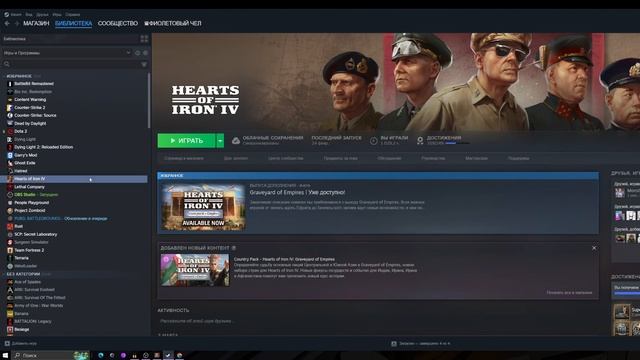
Task: Select Lethal Company in the library list
Action: [29, 187]
